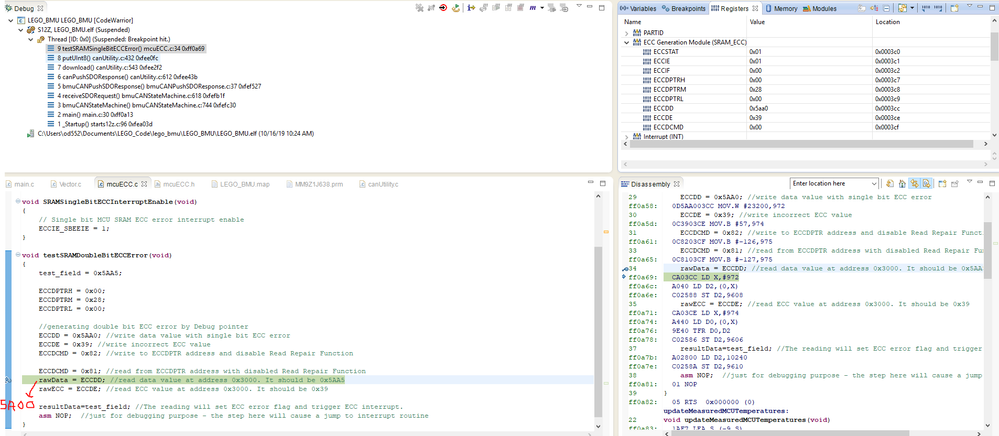This screenshot has height=436, width=999.
Task: Select stack frame 2 main()
Action: pyautogui.click(x=90, y=115)
